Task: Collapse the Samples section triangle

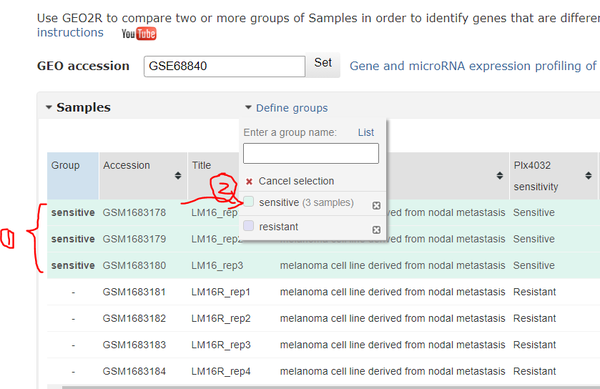Action: [49, 107]
